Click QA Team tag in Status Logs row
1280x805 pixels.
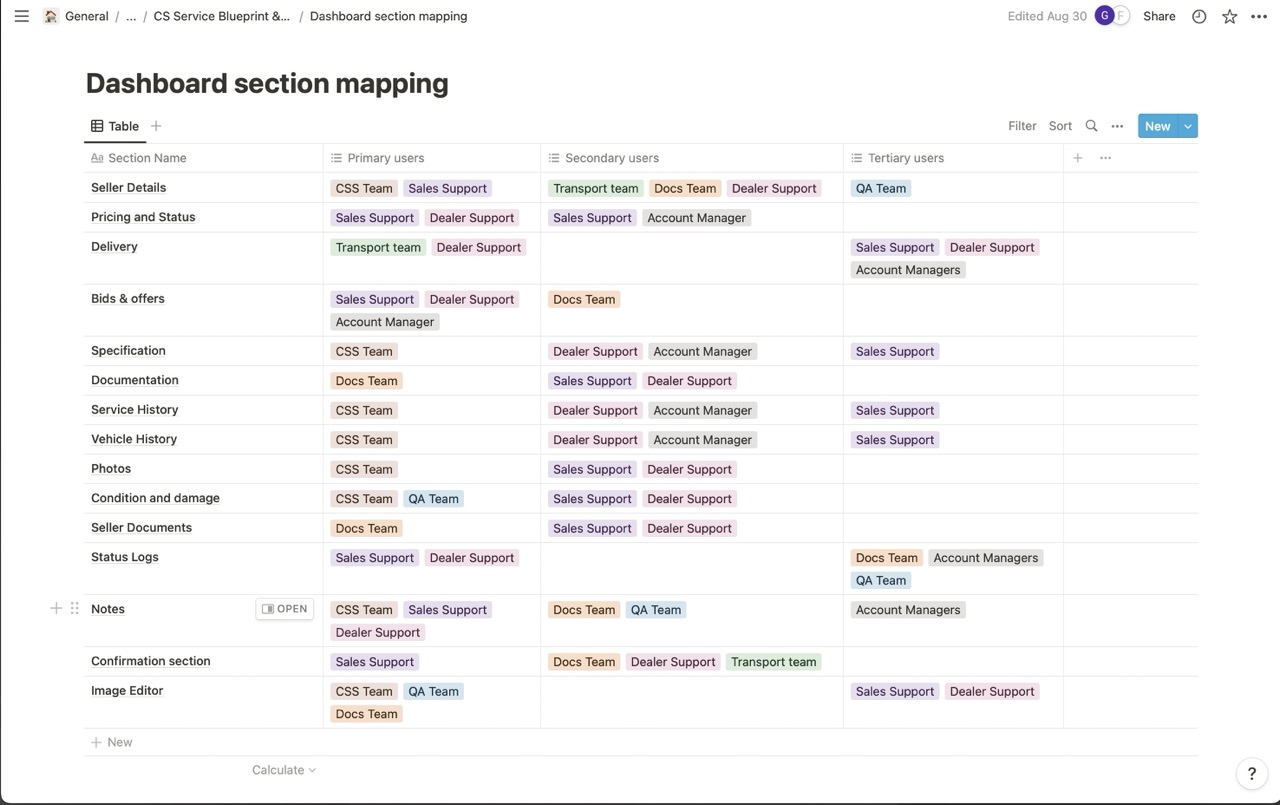click(x=881, y=581)
